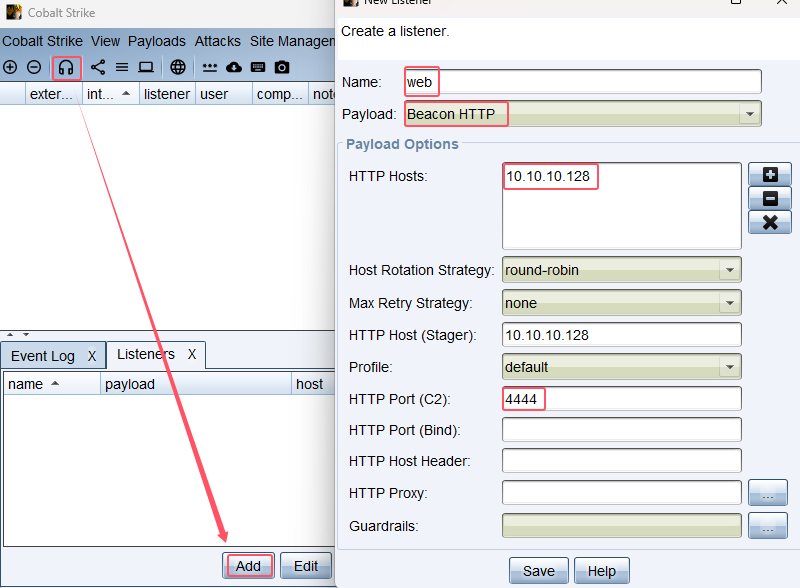This screenshot has height=588, width=800.
Task: Expand the Profile default dropdown
Action: (x=730, y=367)
